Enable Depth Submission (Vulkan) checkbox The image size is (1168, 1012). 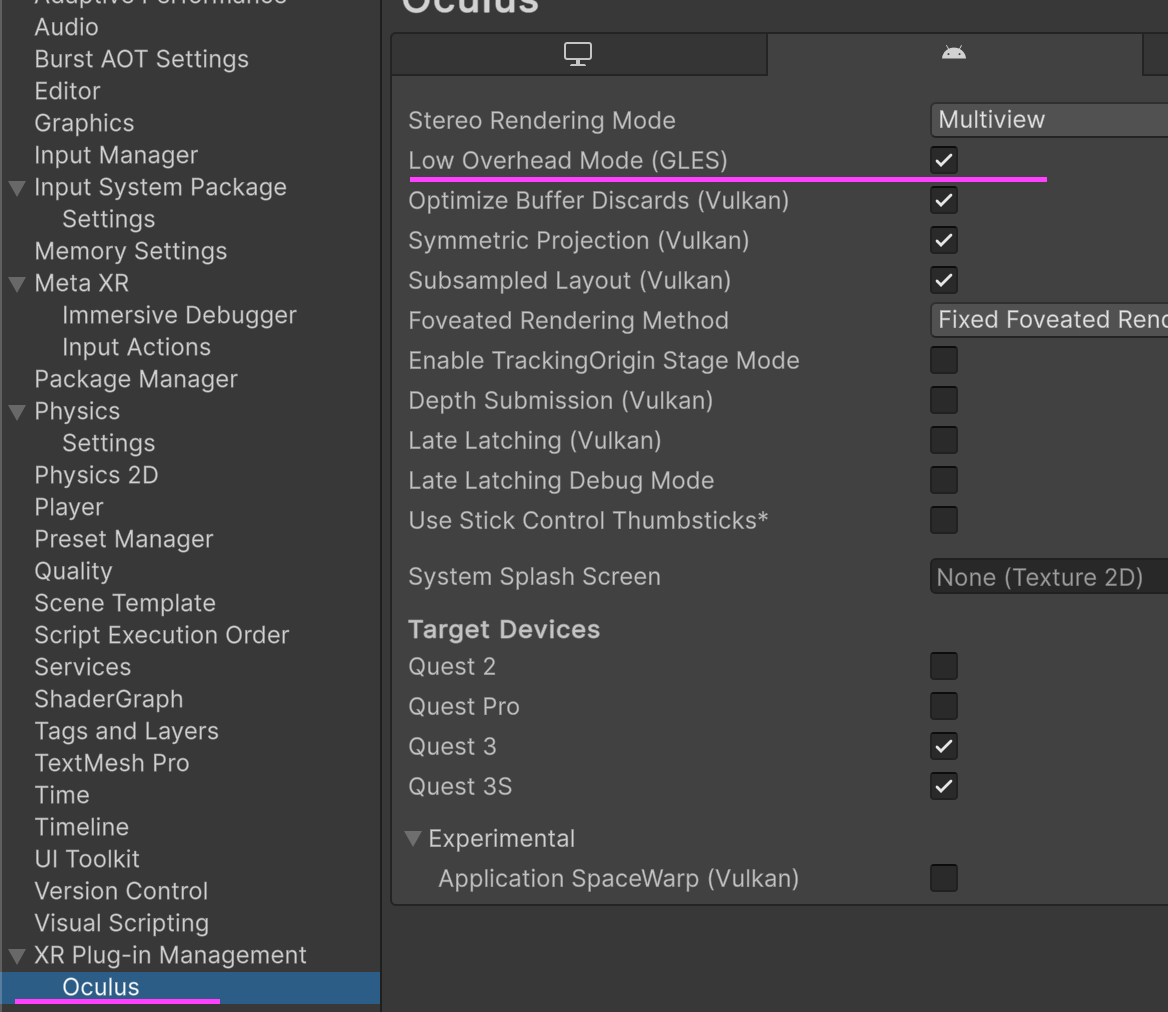[x=944, y=401]
